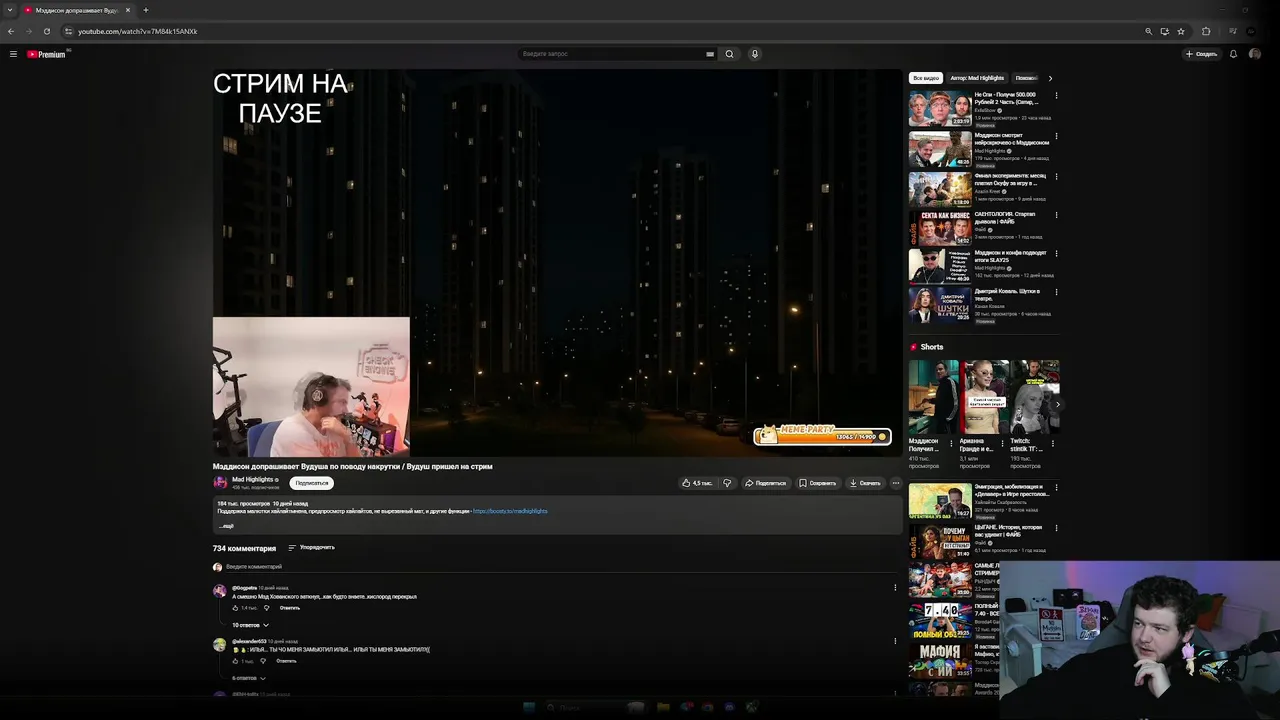Open YouTube notifications bell

coord(1233,54)
